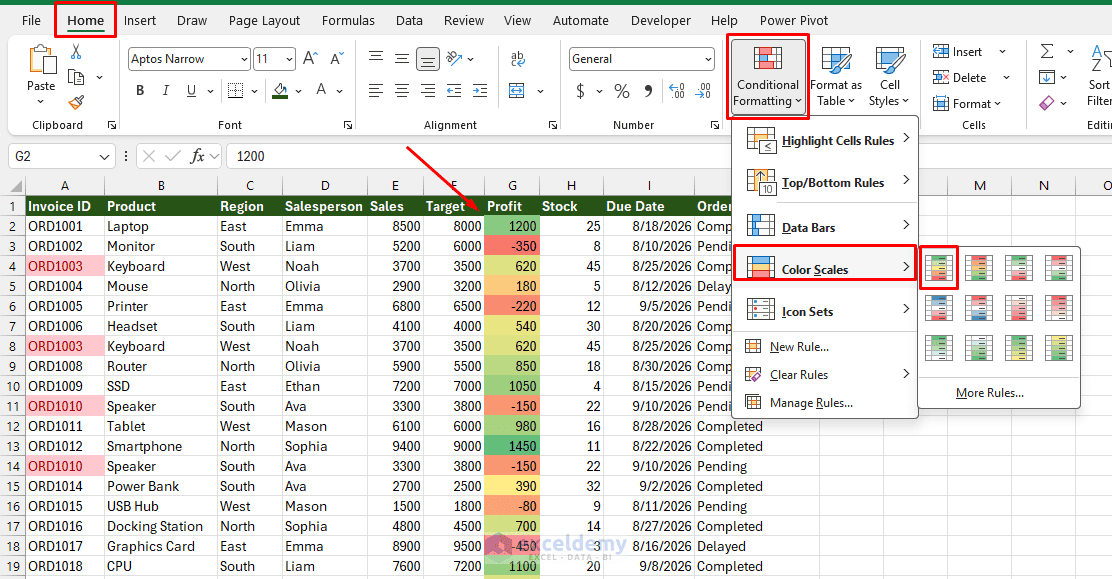This screenshot has height=579, width=1112.
Task: Click Decrease Decimal icon
Action: [703, 90]
